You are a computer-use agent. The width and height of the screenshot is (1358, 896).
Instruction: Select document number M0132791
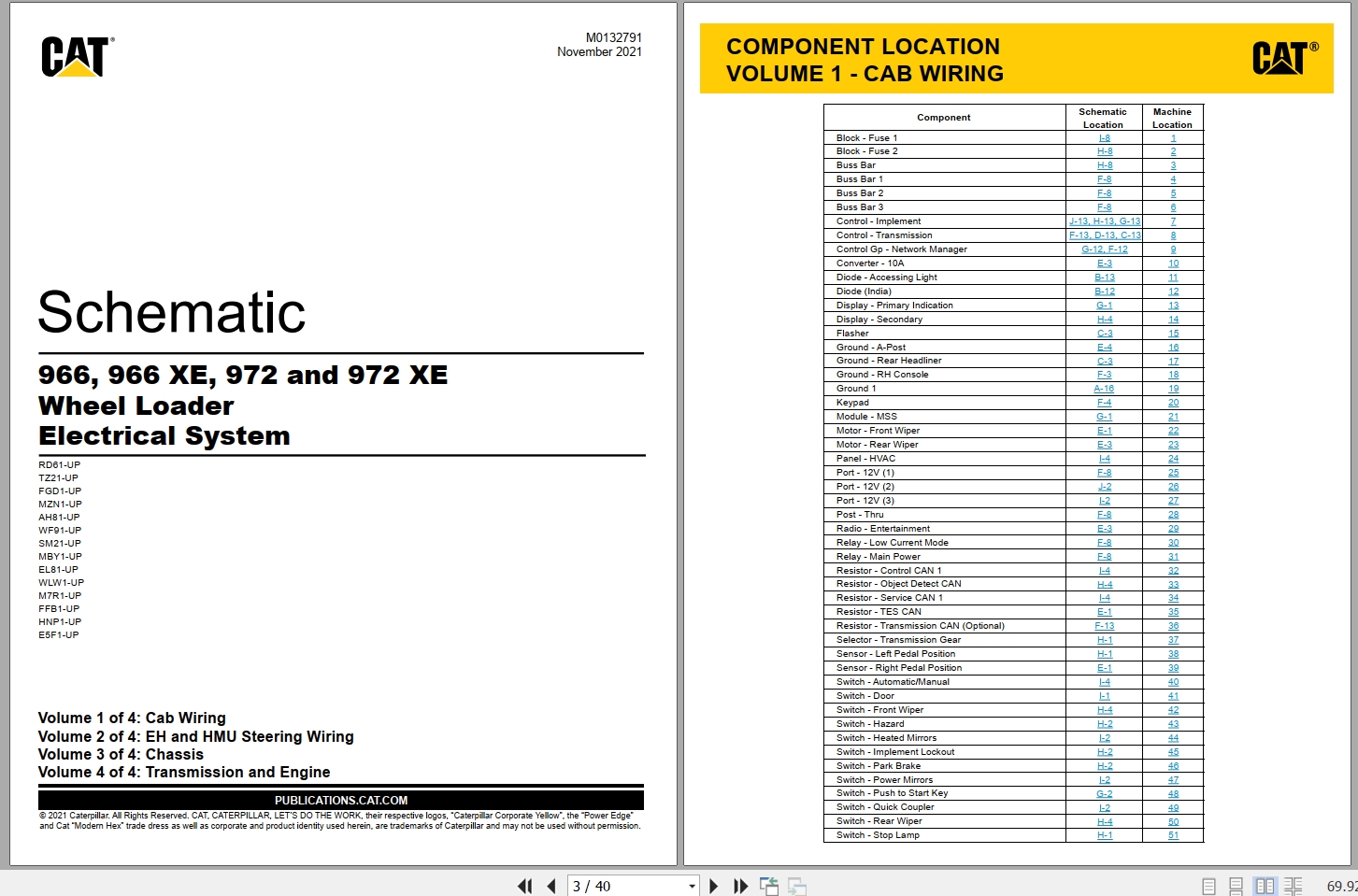614,37
